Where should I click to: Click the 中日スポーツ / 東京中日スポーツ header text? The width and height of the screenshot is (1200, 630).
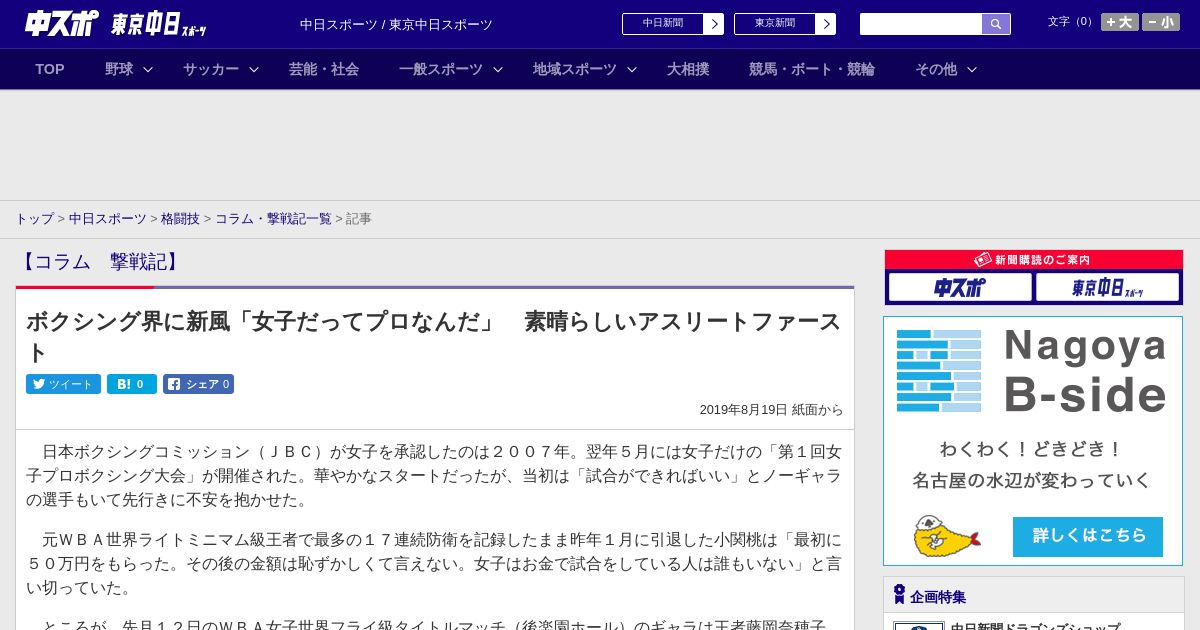396,24
